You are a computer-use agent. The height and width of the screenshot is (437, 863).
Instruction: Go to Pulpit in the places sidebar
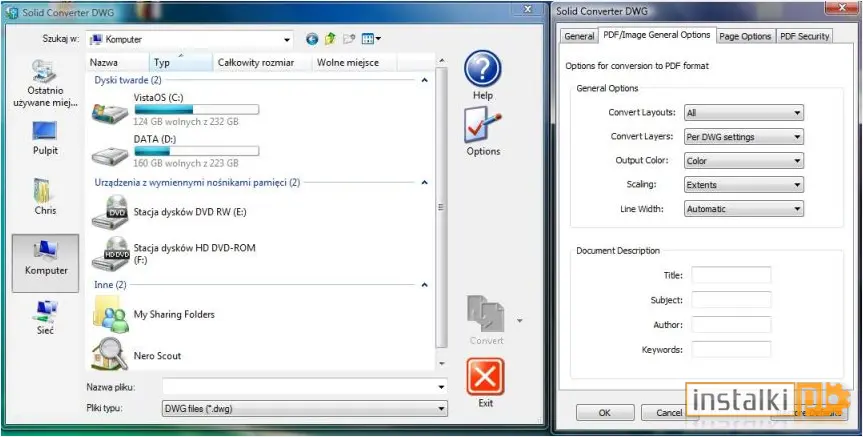pyautogui.click(x=45, y=137)
